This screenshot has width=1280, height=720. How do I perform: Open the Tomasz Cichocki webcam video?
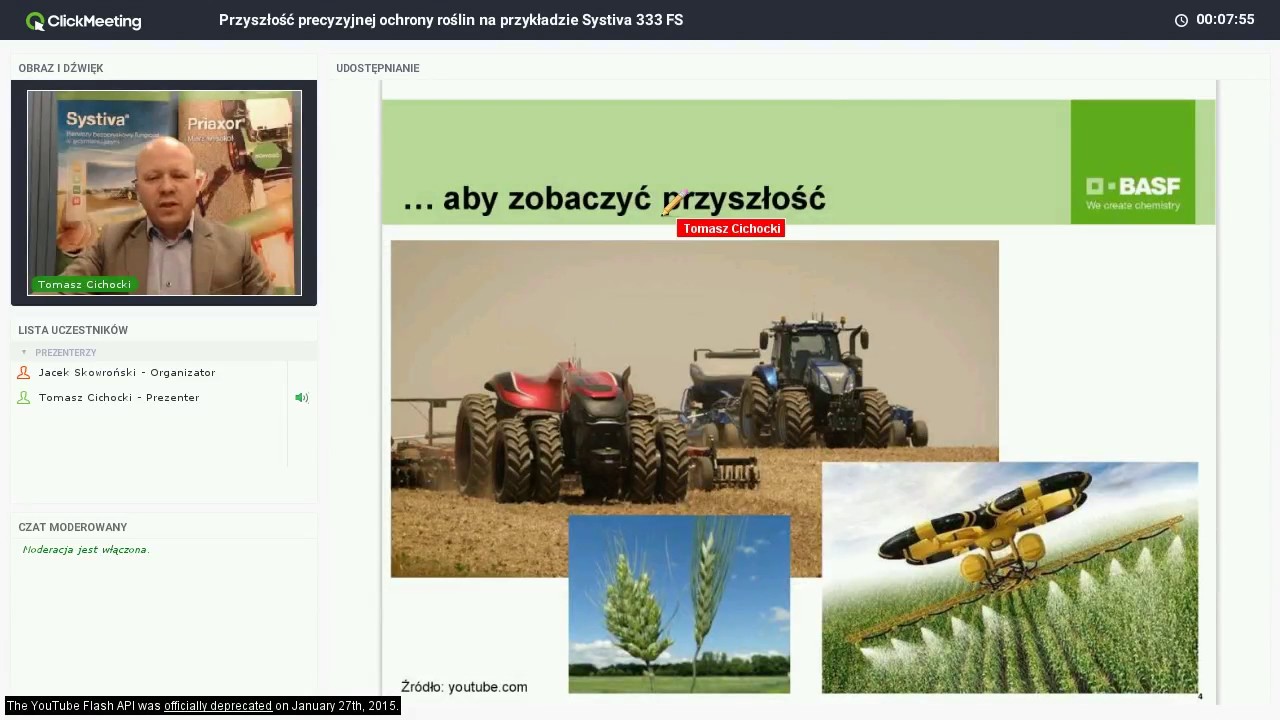(164, 193)
